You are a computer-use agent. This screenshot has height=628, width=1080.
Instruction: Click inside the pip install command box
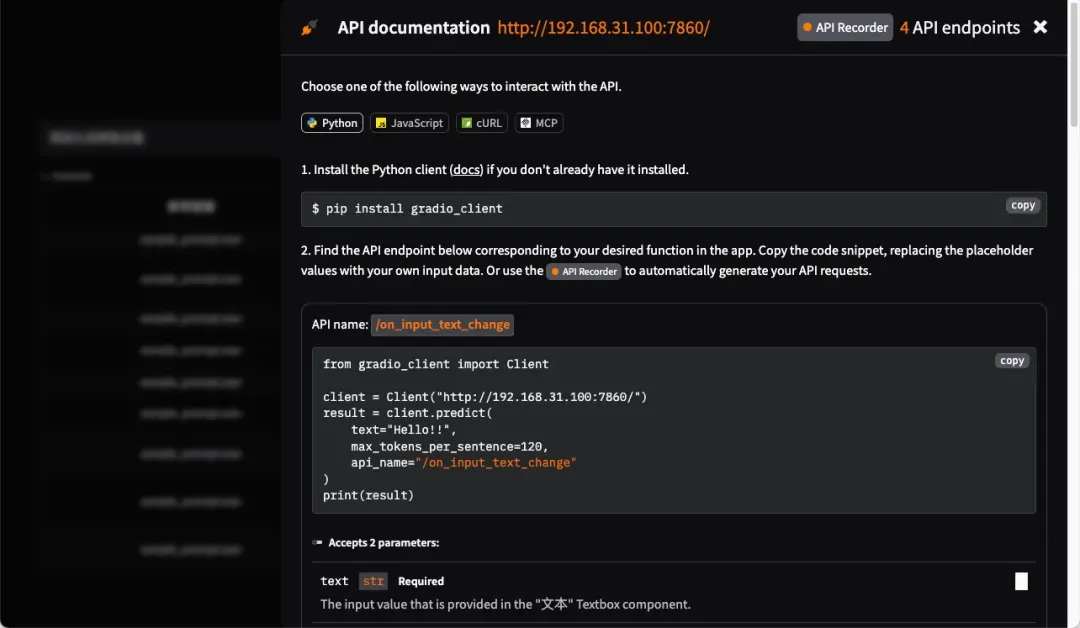[x=600, y=209]
